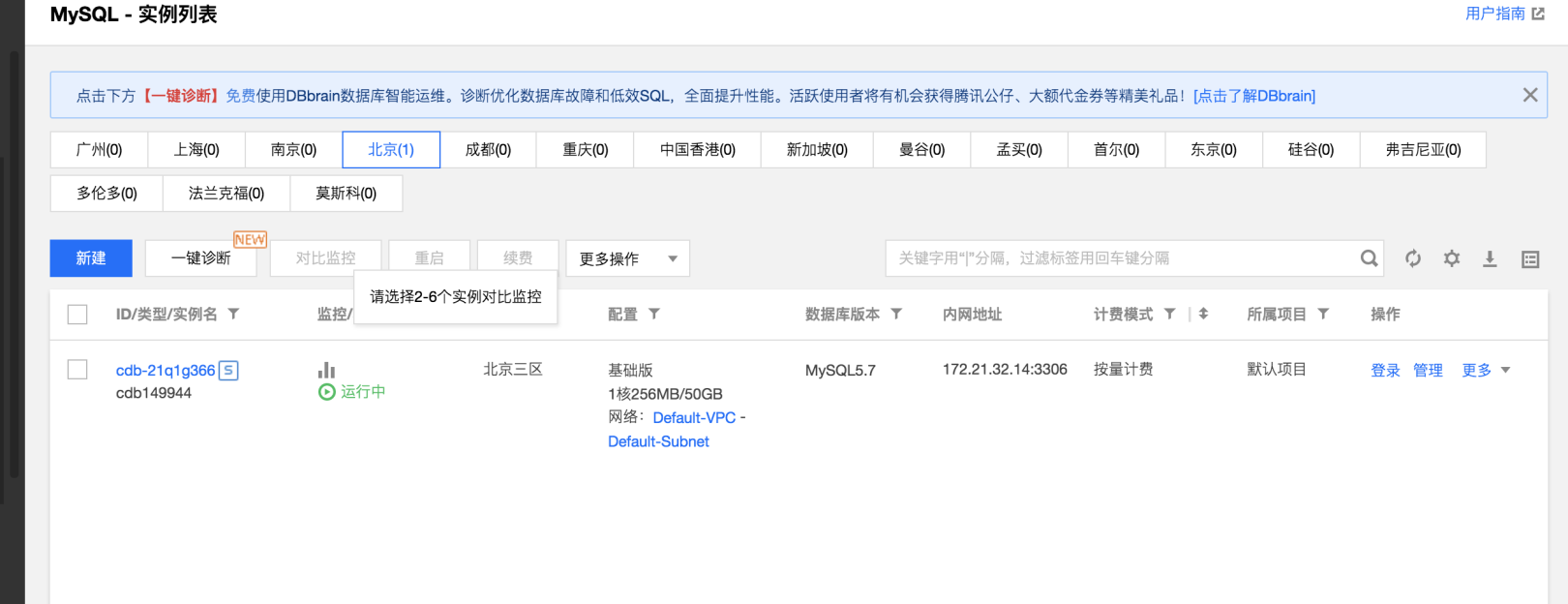1568x604 pixels.
Task: Open the Default-VPC network link
Action: [x=694, y=417]
